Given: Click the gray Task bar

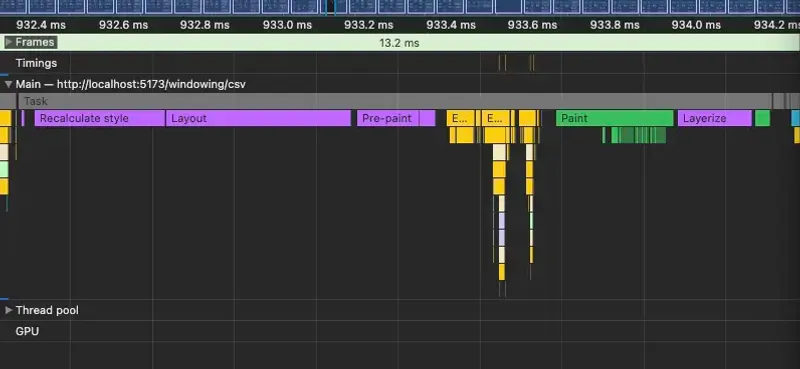Looking at the screenshot, I should 395,101.
